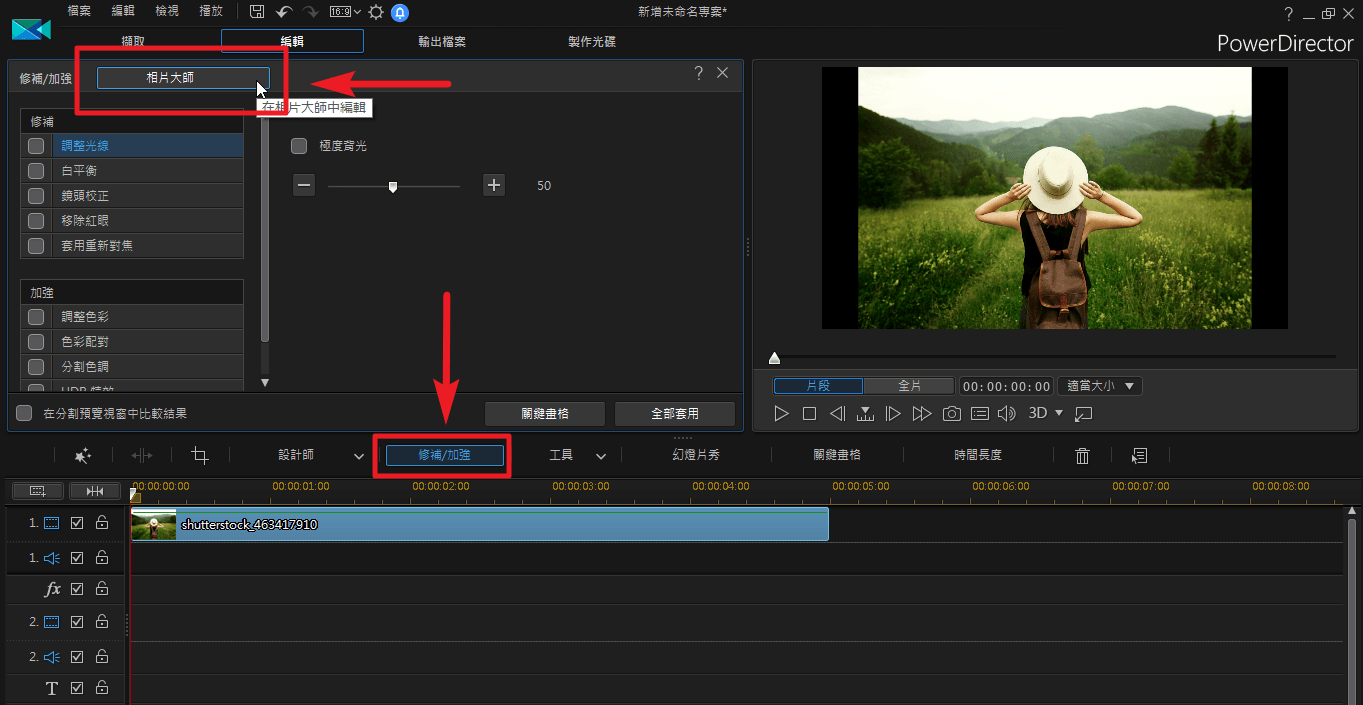Click the 關鍵畫格 button in panel
1363x705 pixels.
point(545,413)
